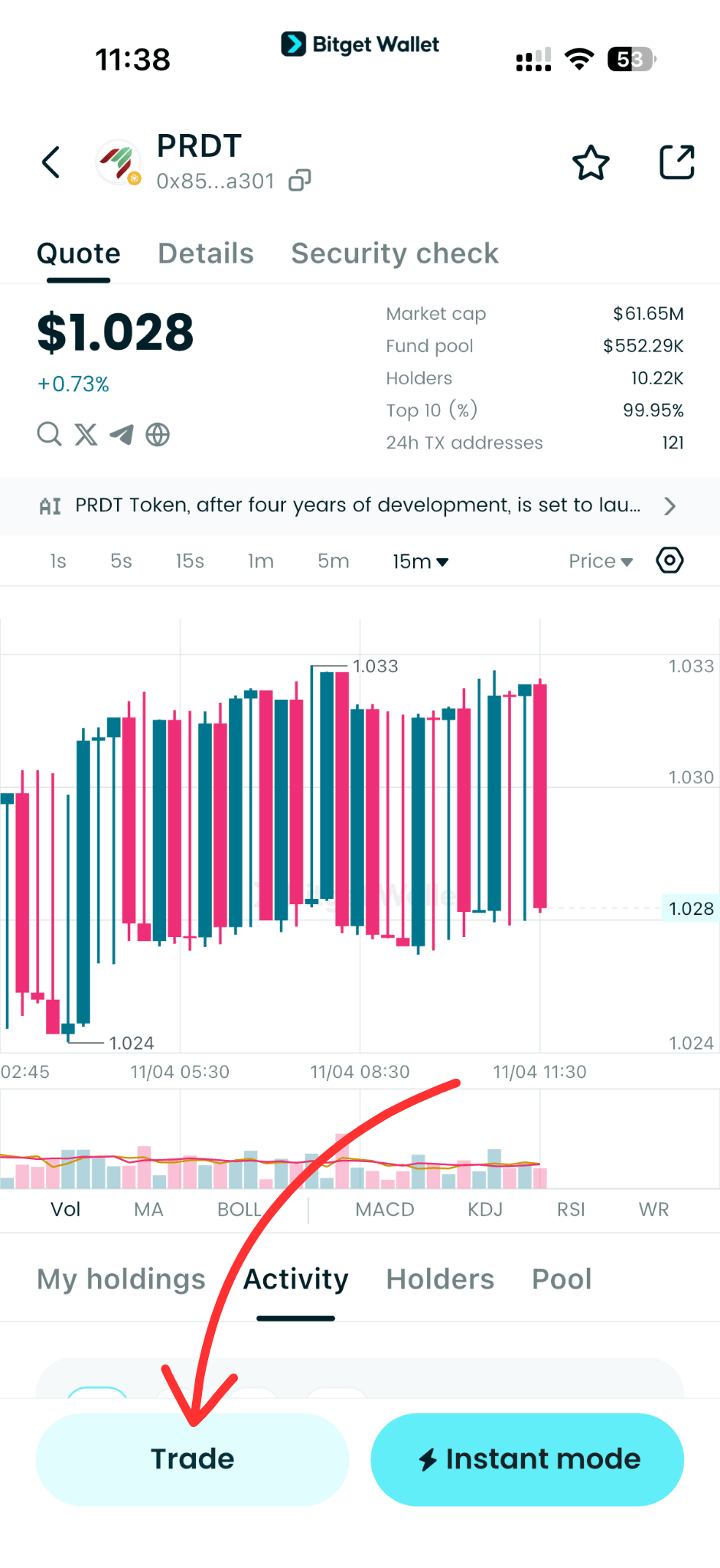Open the Holders tab
The height and width of the screenshot is (1568, 720).
click(440, 1279)
